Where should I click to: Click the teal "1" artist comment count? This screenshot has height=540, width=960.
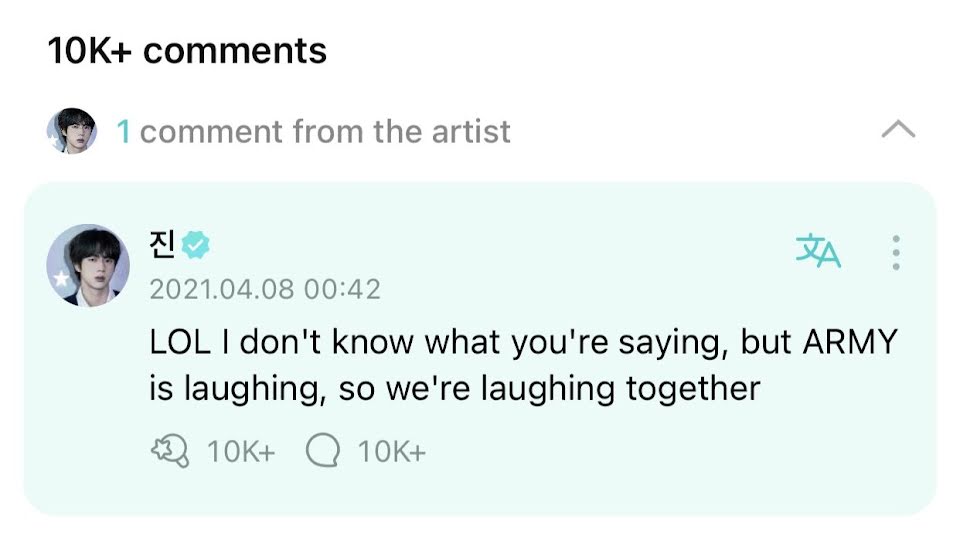124,131
